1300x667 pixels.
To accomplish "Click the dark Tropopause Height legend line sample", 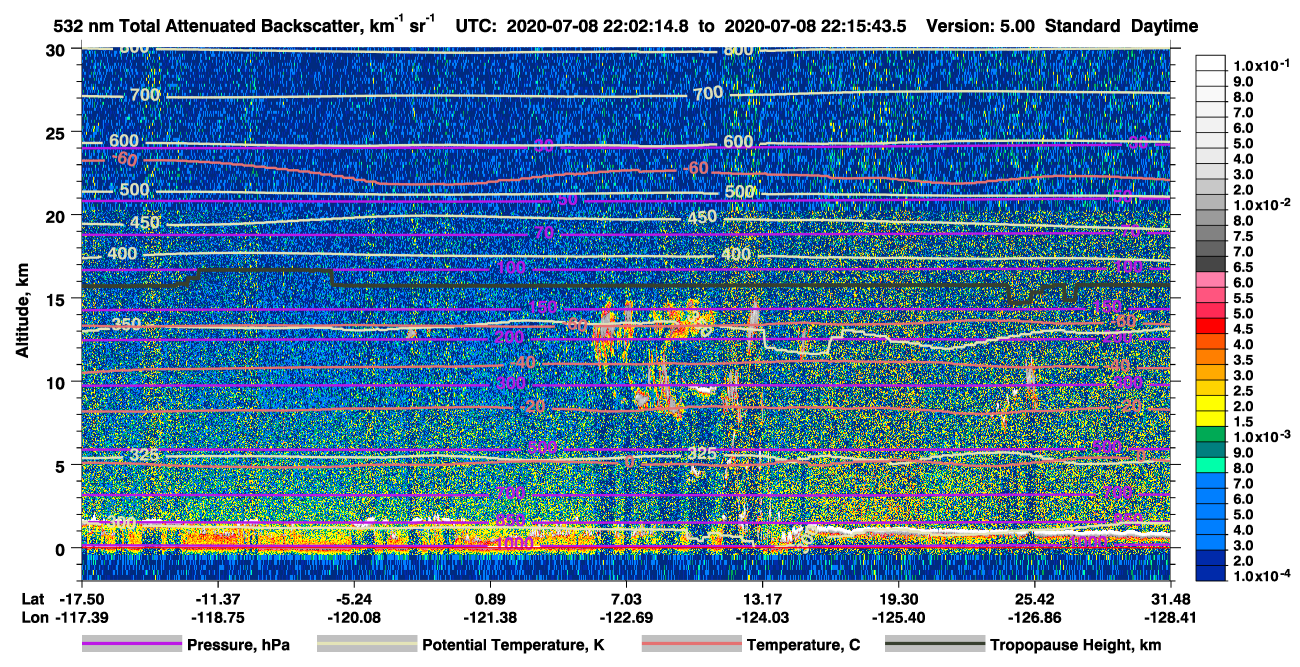I will 935,645.
